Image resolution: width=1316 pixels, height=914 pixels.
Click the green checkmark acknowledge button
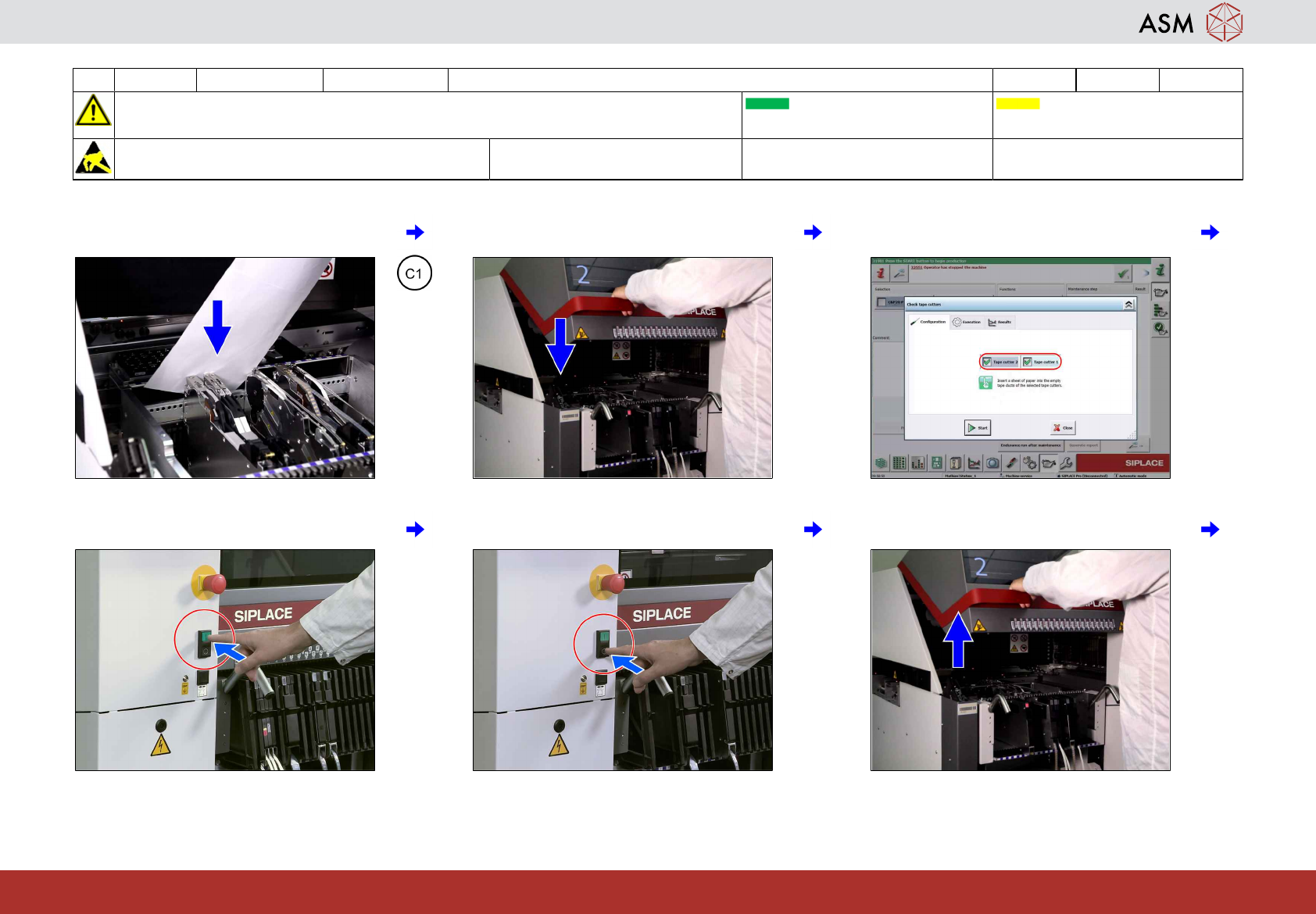[1123, 273]
